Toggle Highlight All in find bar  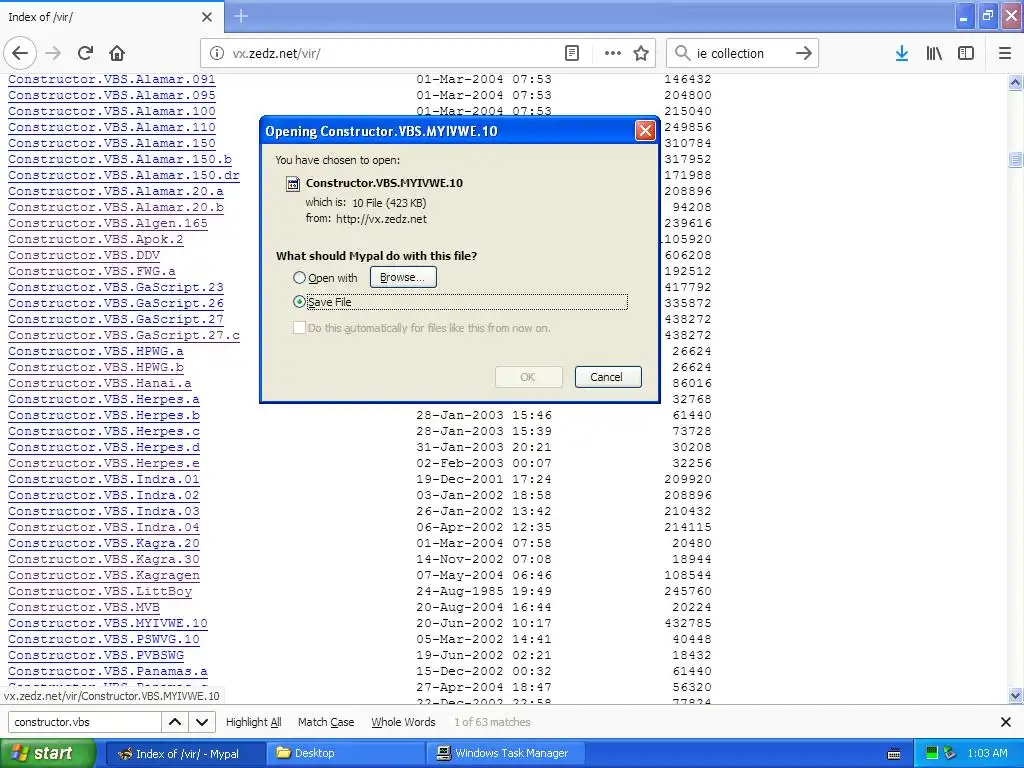pos(253,722)
